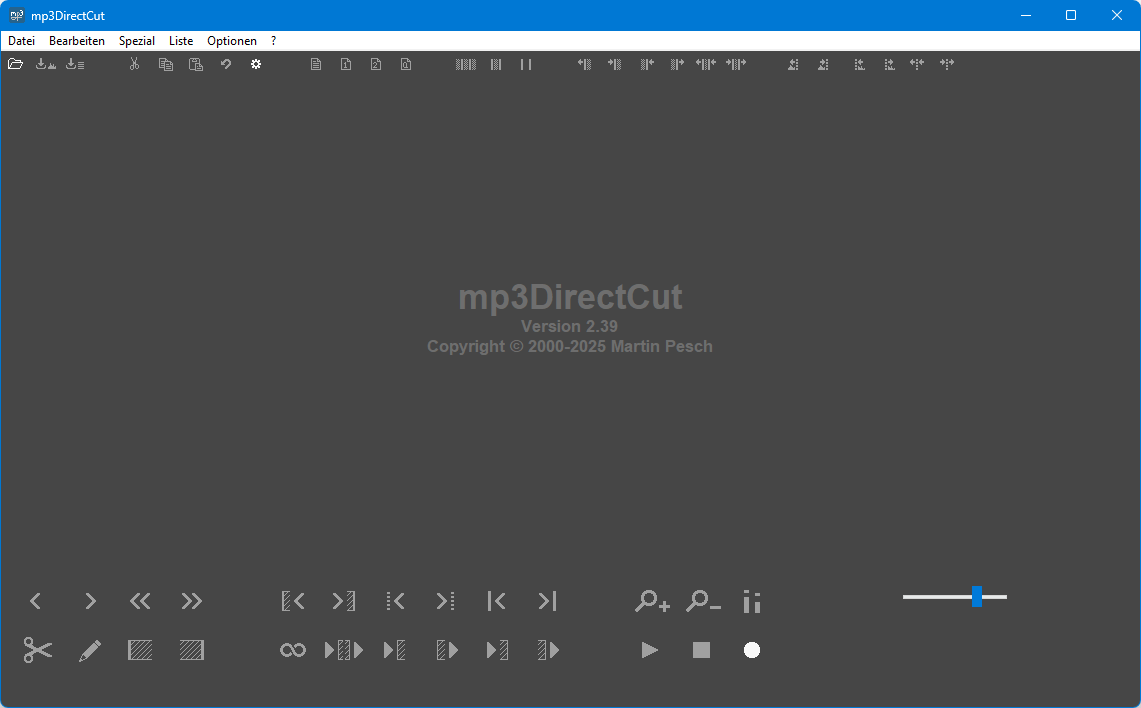Click the zoom out magnifier icon

(x=703, y=601)
